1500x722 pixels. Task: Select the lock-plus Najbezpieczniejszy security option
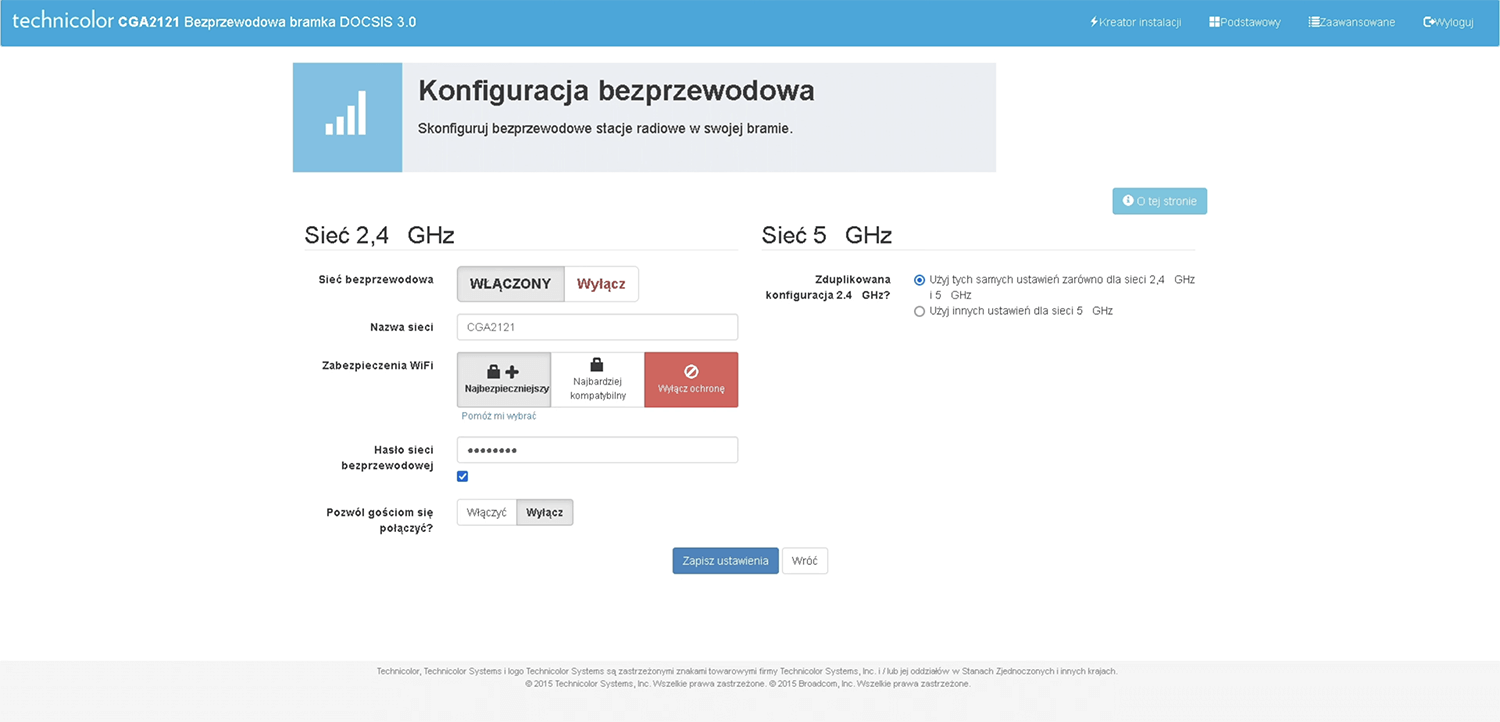[504, 380]
